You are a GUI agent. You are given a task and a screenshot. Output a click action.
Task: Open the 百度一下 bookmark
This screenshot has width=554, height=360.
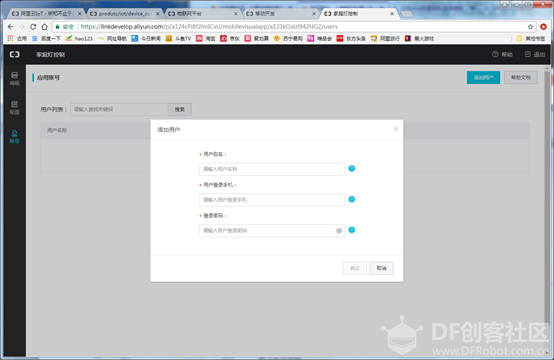[x=46, y=39]
